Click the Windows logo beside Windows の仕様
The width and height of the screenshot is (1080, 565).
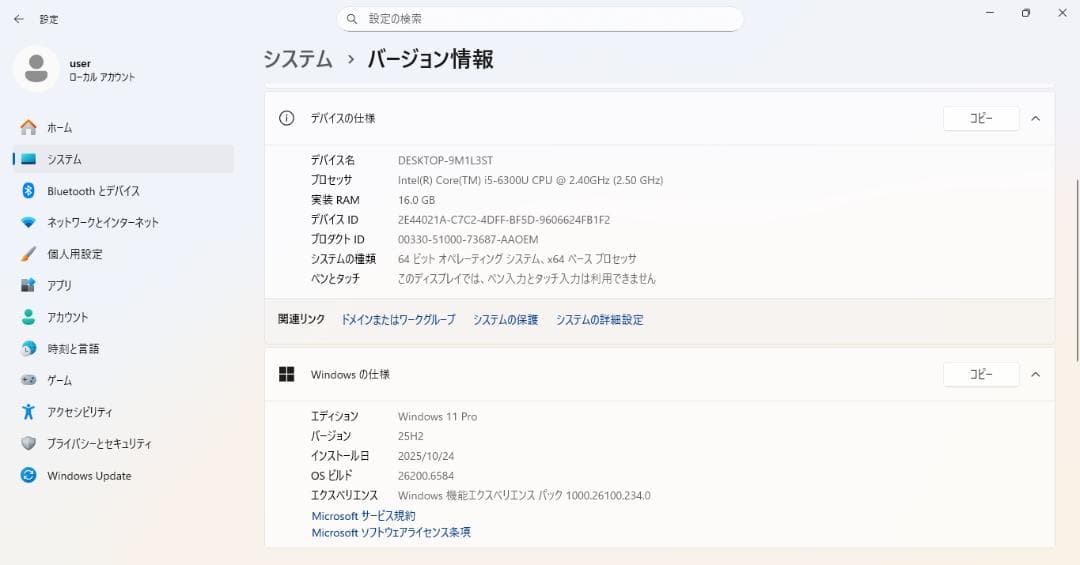coord(287,374)
